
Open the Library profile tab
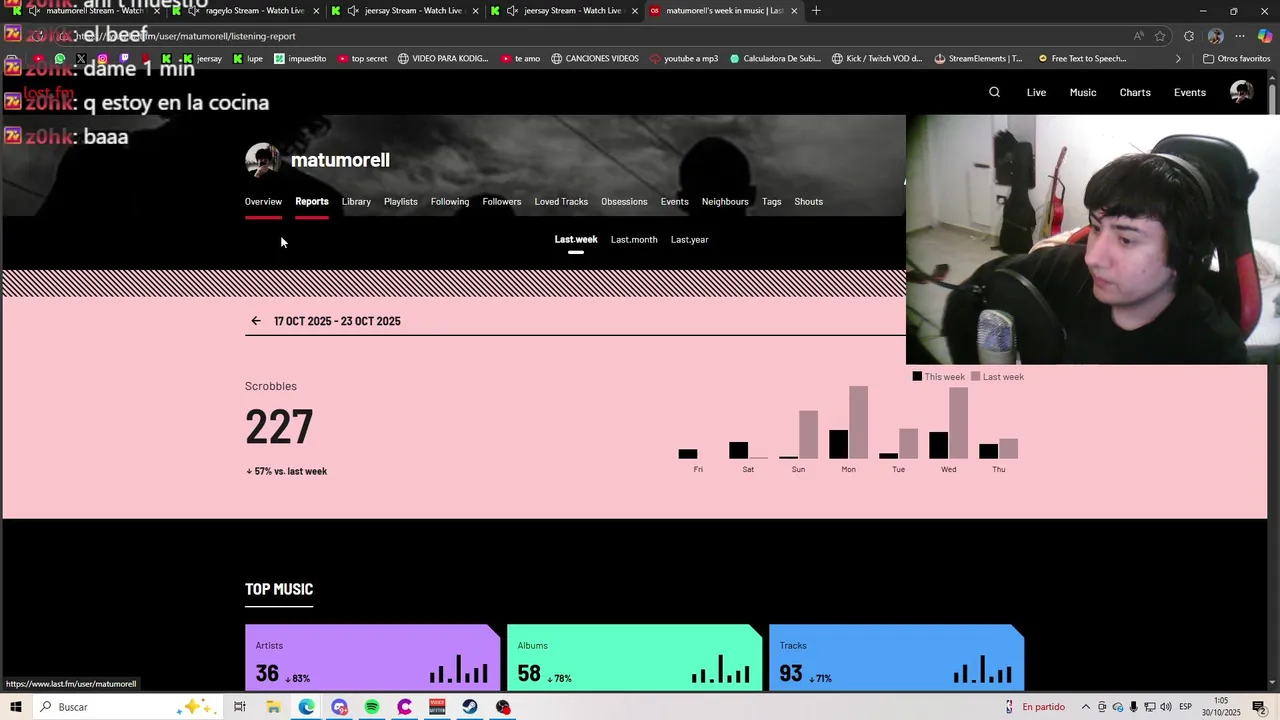point(356,202)
